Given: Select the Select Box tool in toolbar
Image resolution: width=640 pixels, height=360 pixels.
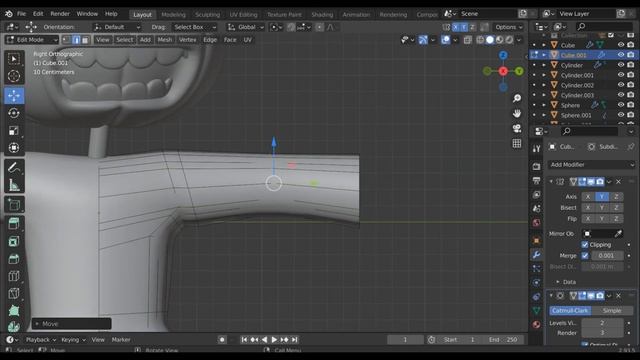Looking at the screenshot, I should click(14, 59).
